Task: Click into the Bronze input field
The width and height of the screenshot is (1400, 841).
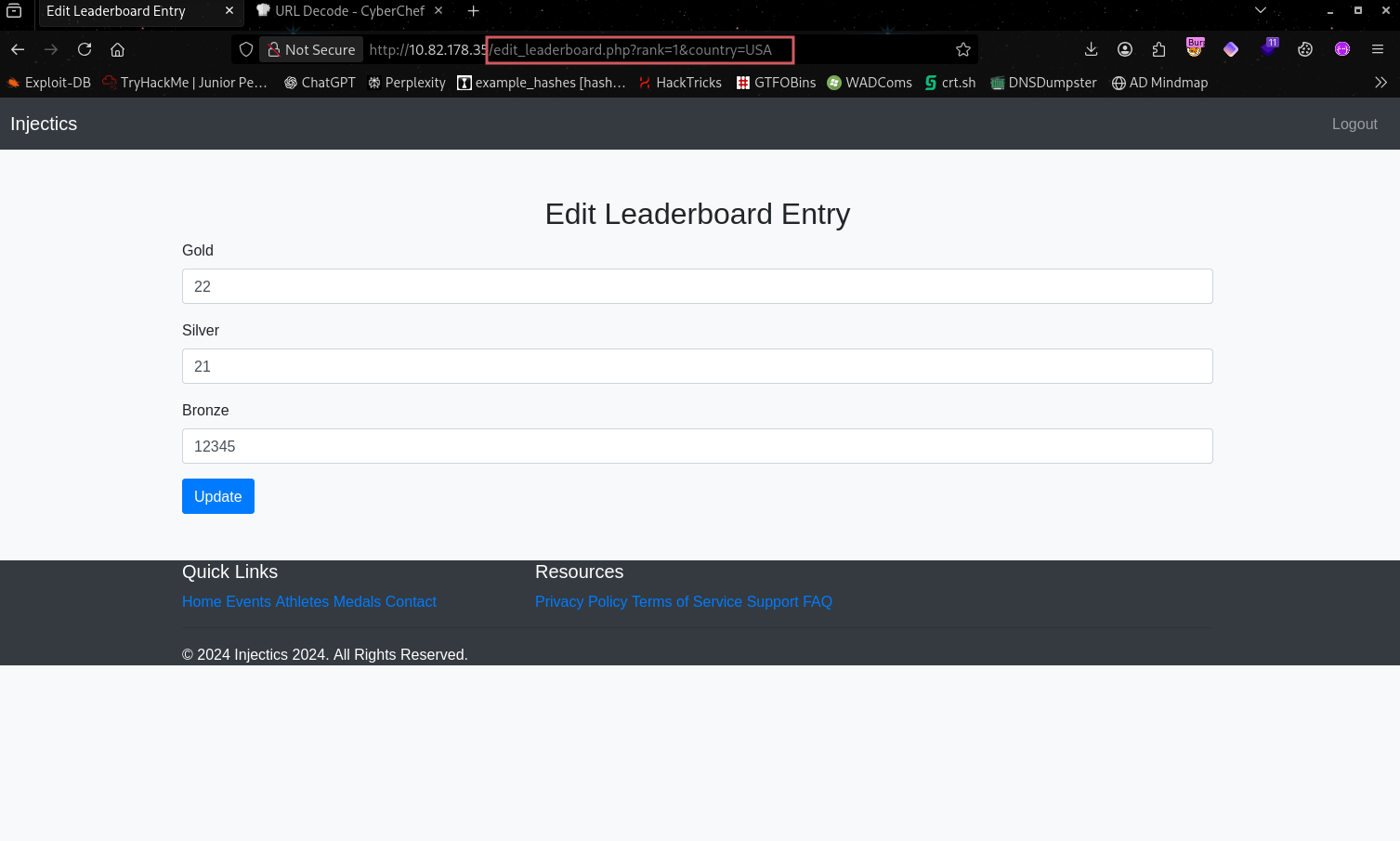Action: coord(697,446)
